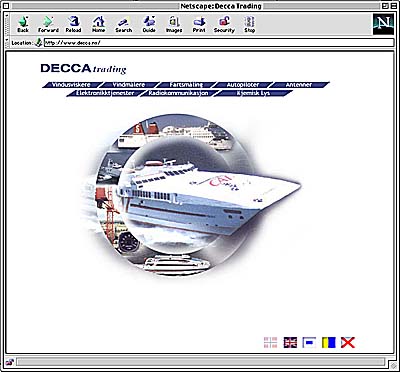Open the Home page icon
This screenshot has width=400, height=372.
(98, 25)
